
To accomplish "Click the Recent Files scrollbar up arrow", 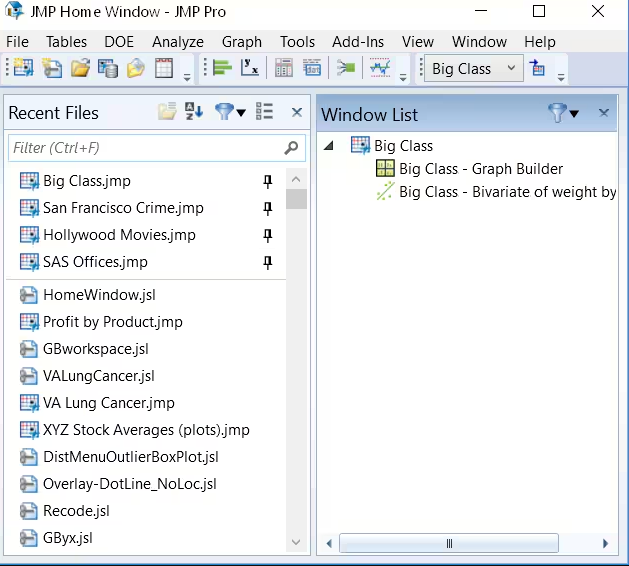I will coord(296,179).
